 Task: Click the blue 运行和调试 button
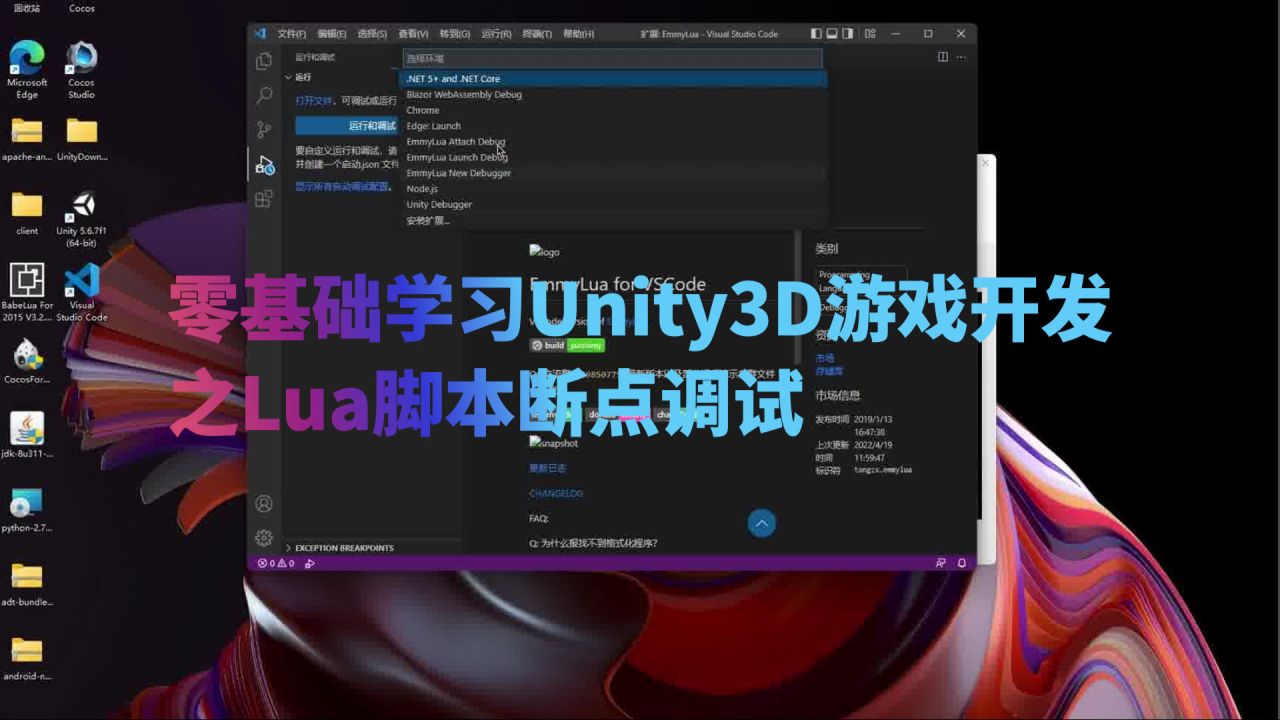tap(347, 125)
